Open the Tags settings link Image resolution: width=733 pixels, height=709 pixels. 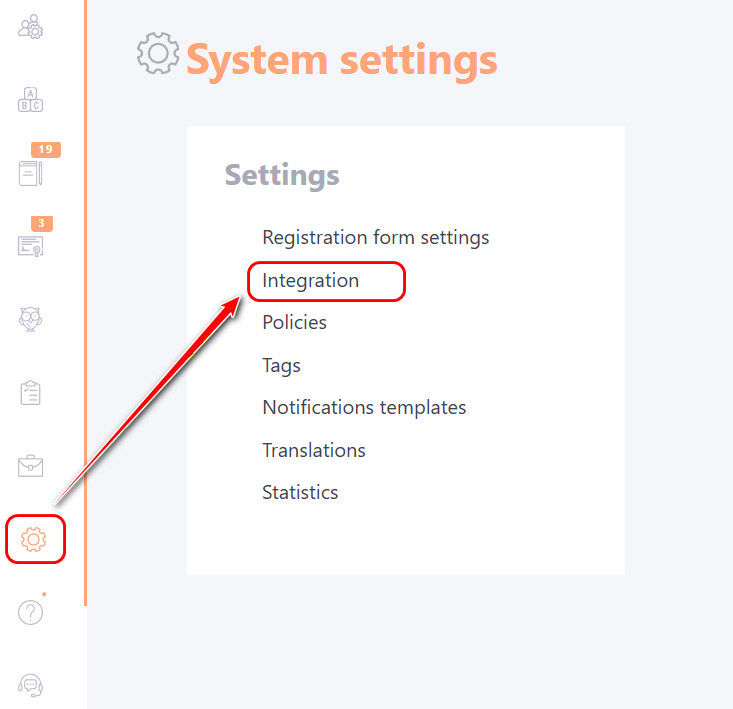click(281, 366)
